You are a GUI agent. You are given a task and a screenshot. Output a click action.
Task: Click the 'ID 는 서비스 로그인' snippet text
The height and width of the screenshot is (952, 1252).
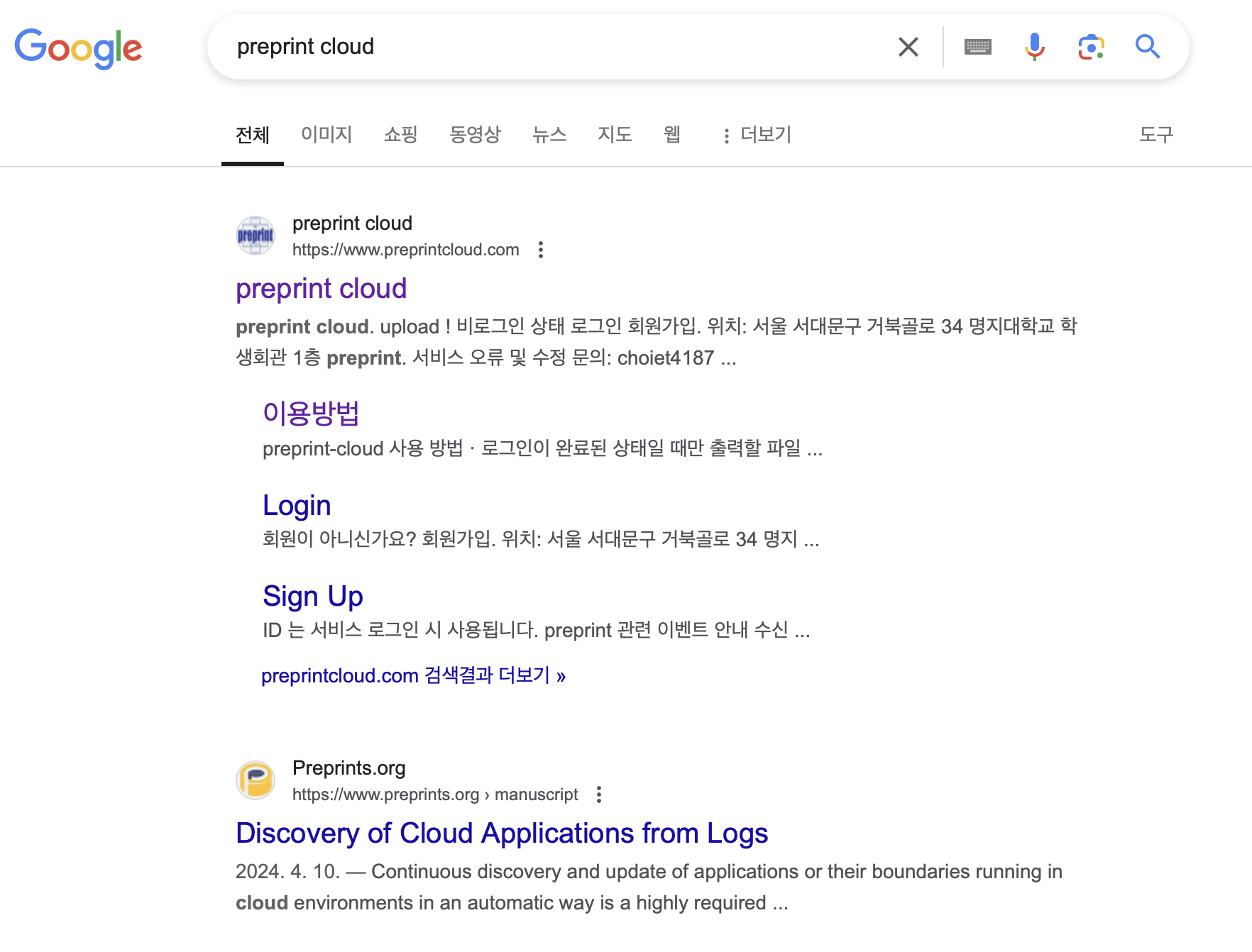pos(537,631)
